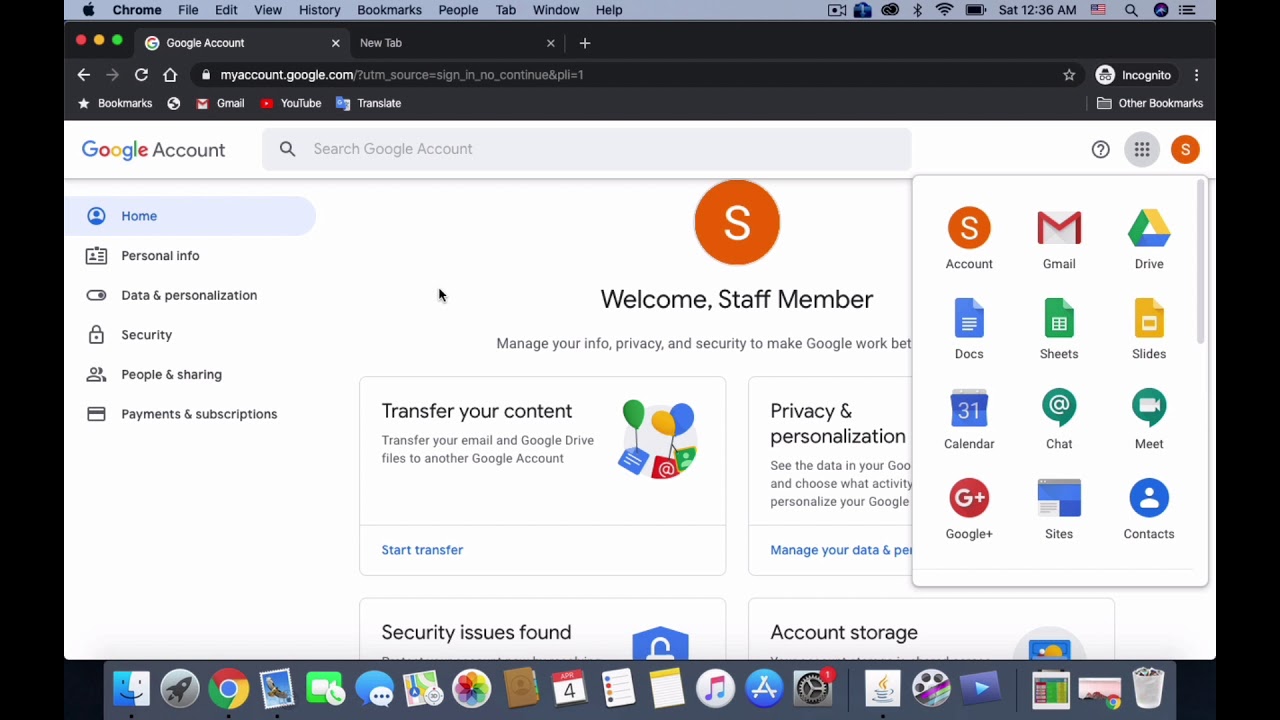Open the Edit menu
Image resolution: width=1280 pixels, height=720 pixels.
[x=226, y=10]
